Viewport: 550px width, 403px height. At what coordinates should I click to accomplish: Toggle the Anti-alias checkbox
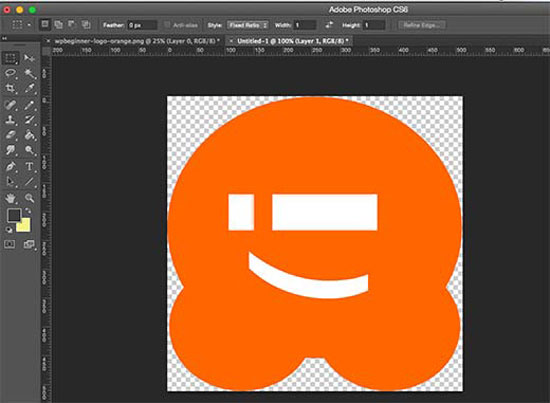pos(167,25)
